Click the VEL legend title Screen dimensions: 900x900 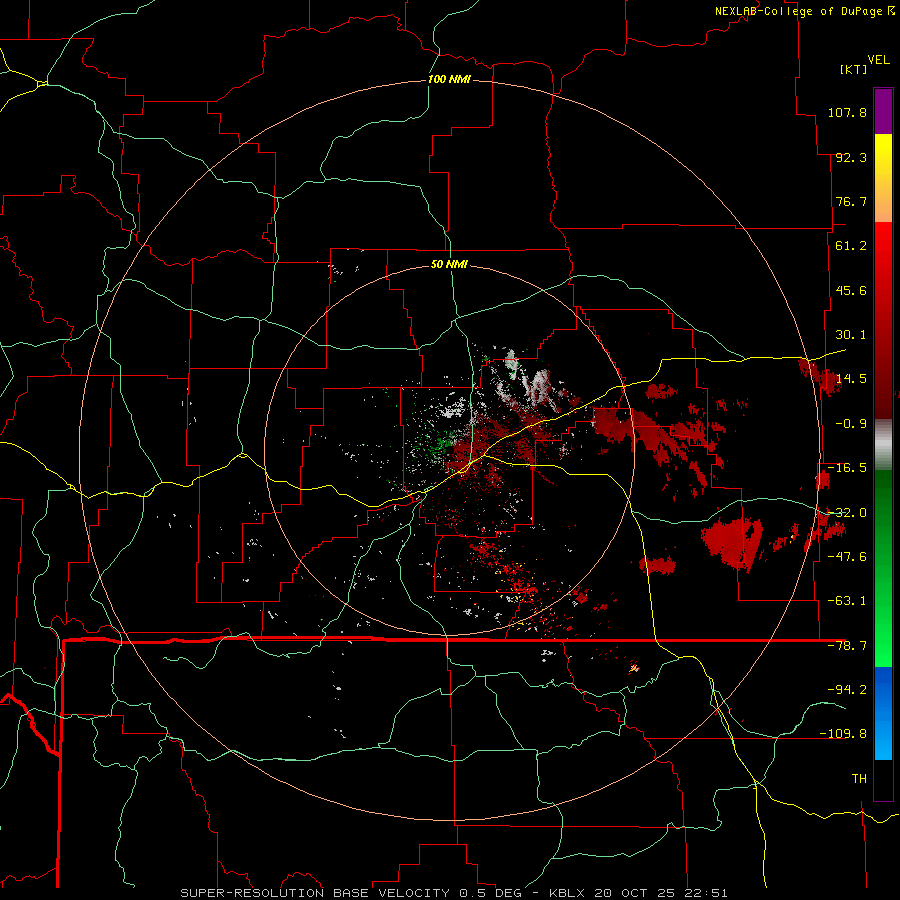pos(878,60)
